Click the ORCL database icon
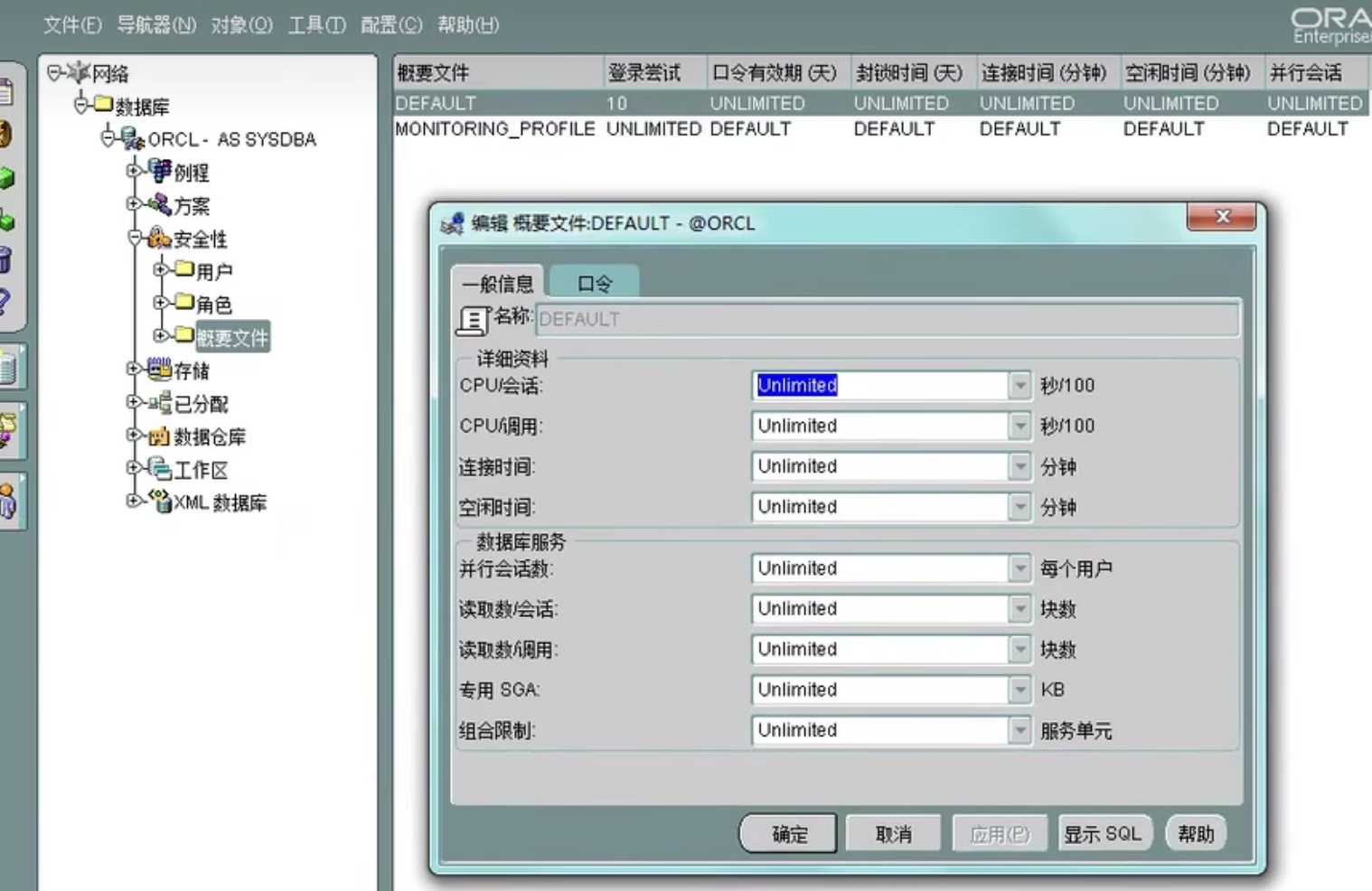Viewport: 1372px width, 891px height. [133, 138]
